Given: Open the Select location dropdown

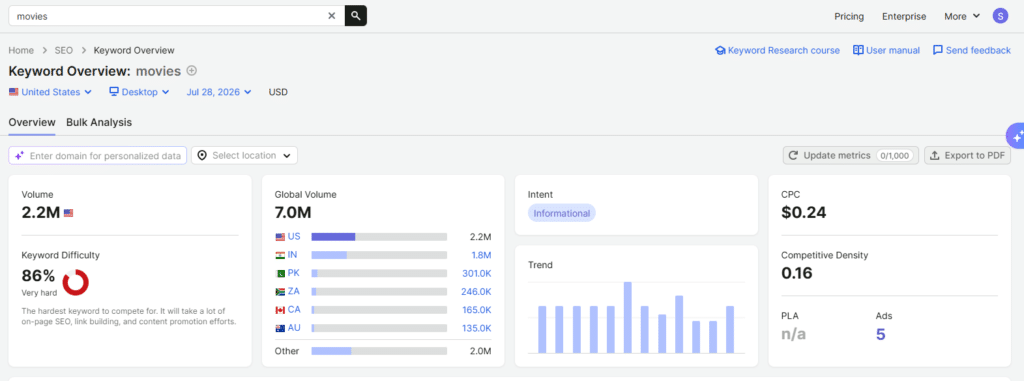Looking at the screenshot, I should [244, 156].
